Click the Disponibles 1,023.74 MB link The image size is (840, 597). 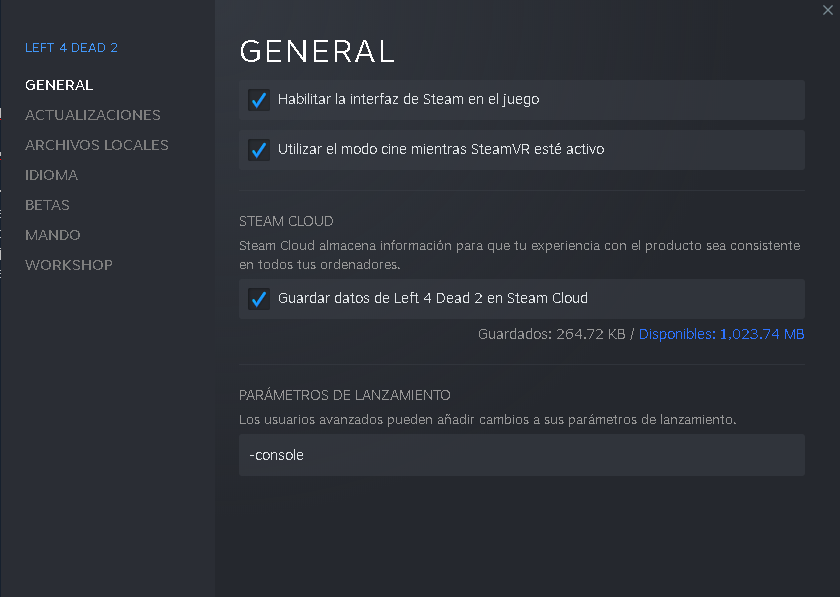[x=721, y=334]
